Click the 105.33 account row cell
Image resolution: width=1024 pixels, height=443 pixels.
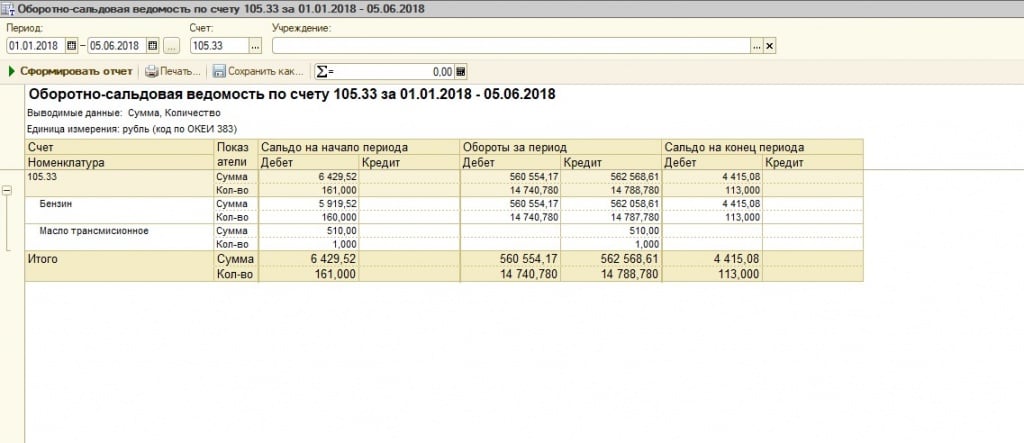(42, 176)
